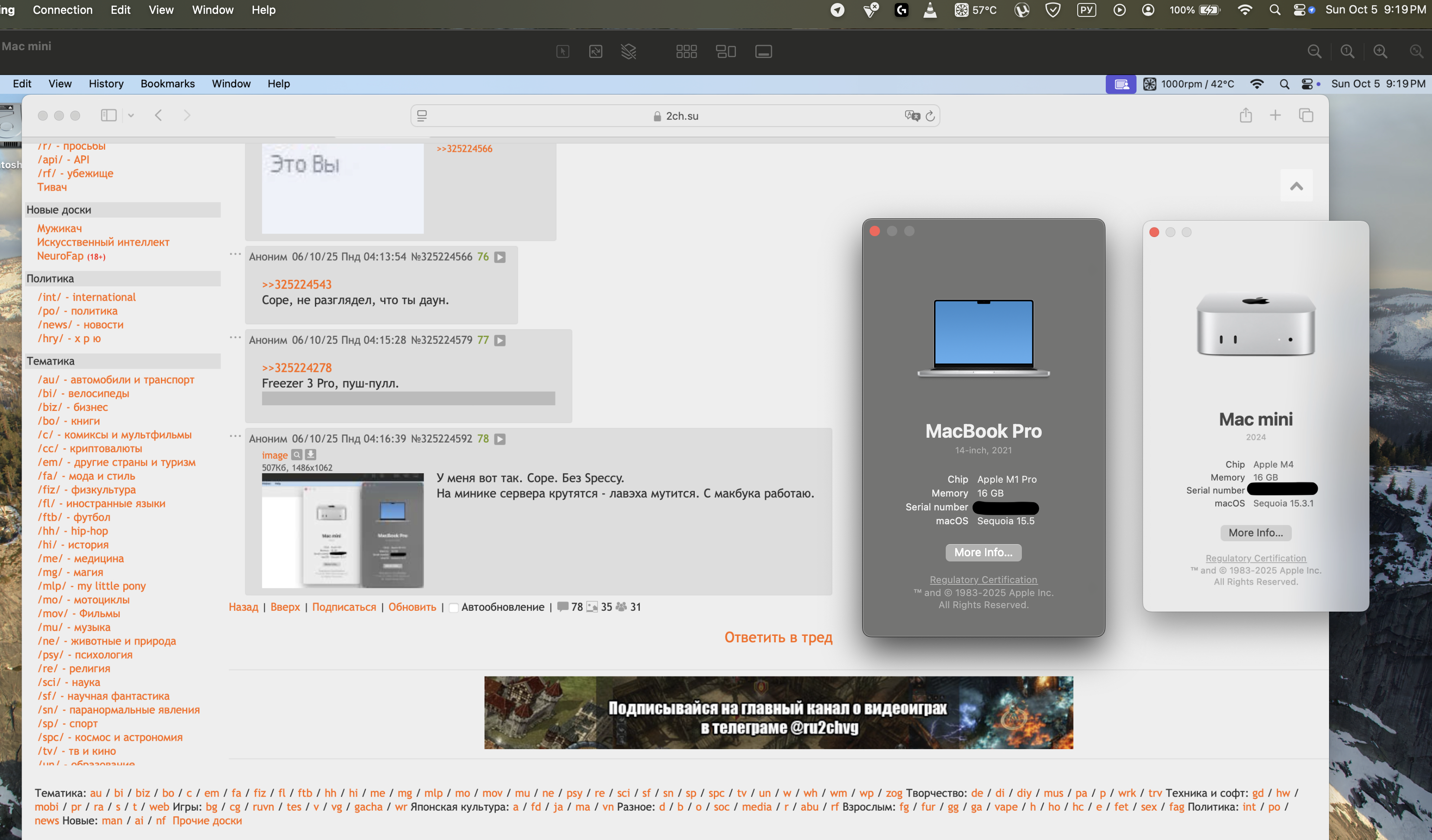Toggle Safari sidebar icon
The image size is (1432, 840).
pos(108,115)
